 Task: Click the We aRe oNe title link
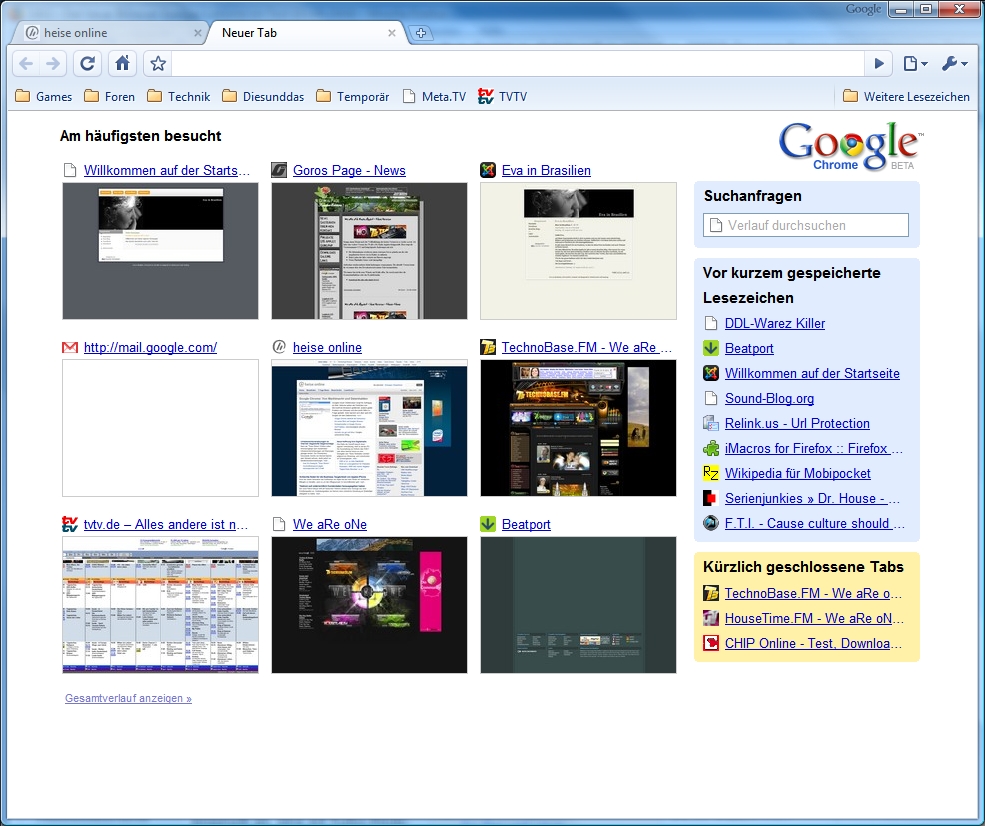click(x=330, y=524)
